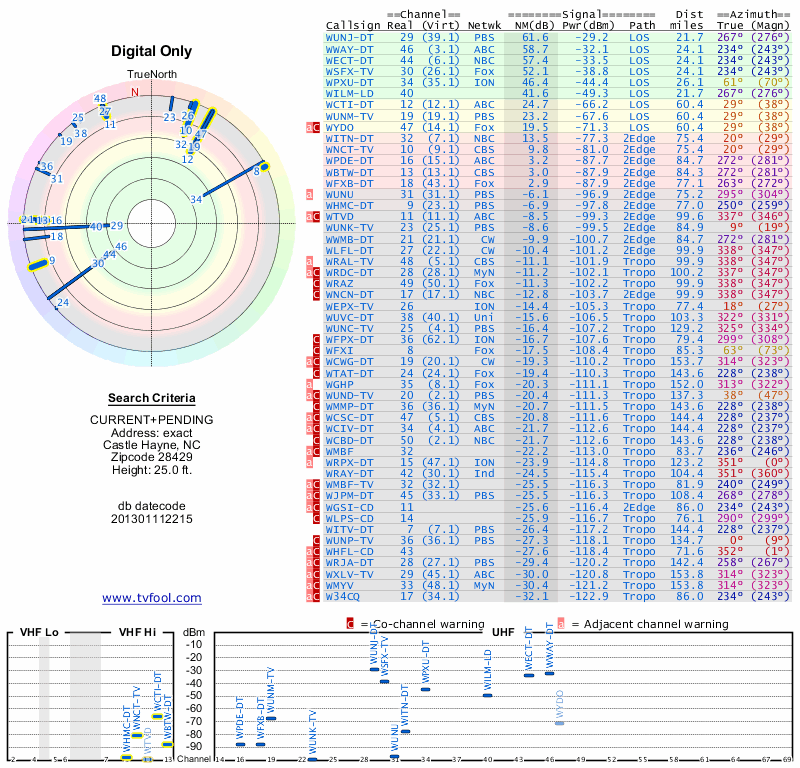Click the Path column header

point(642,26)
